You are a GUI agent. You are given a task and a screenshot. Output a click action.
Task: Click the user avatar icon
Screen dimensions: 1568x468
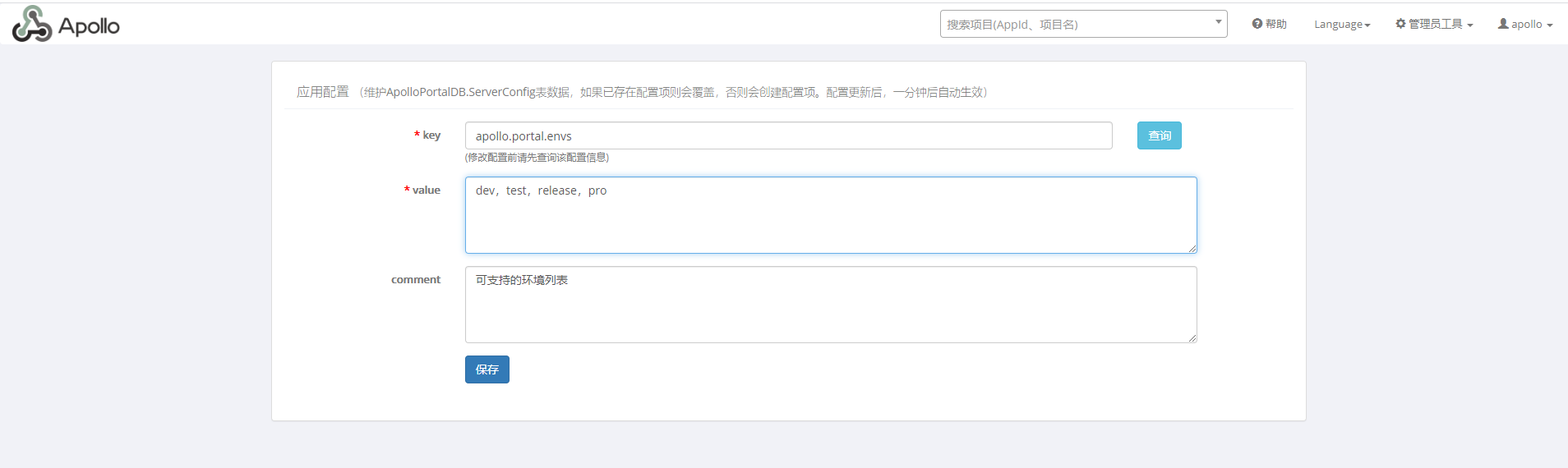tap(1502, 24)
